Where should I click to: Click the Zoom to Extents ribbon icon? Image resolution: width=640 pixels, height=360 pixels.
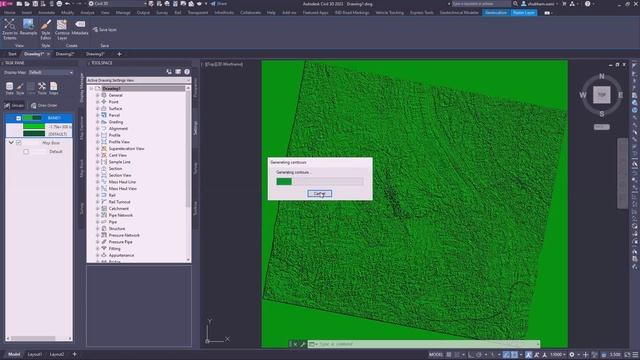[x=10, y=29]
